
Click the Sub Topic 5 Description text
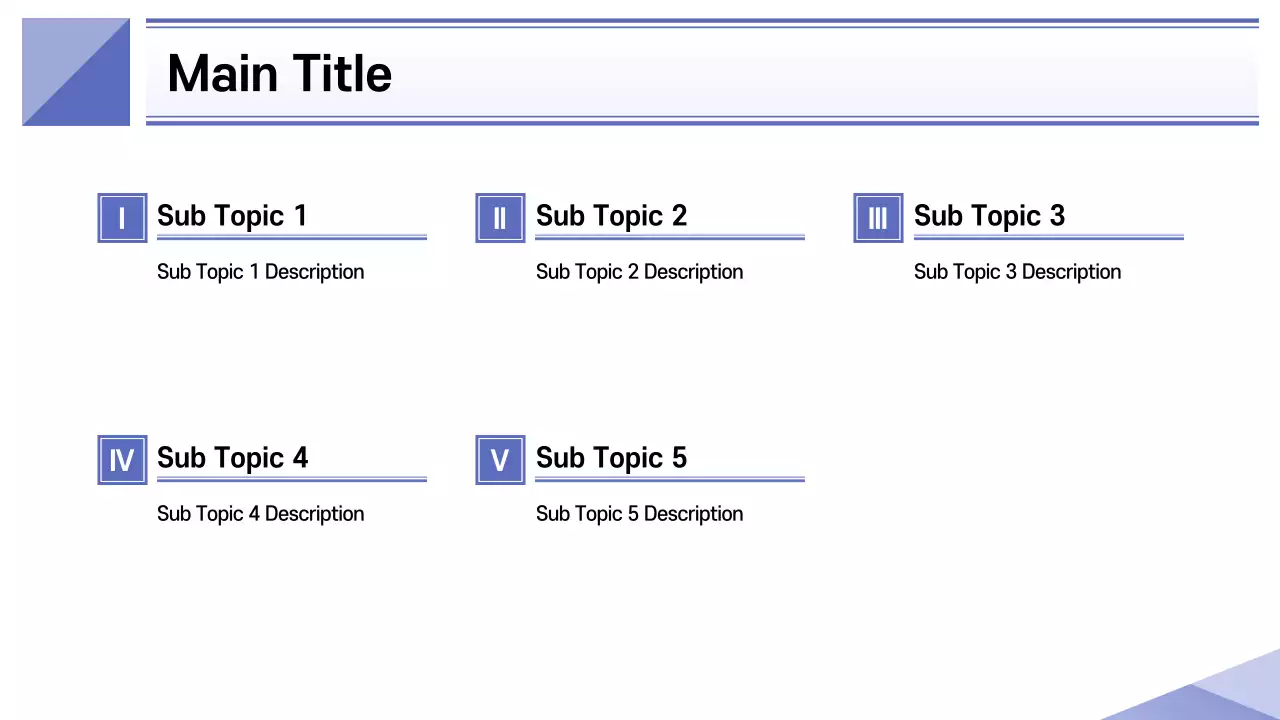coord(639,514)
